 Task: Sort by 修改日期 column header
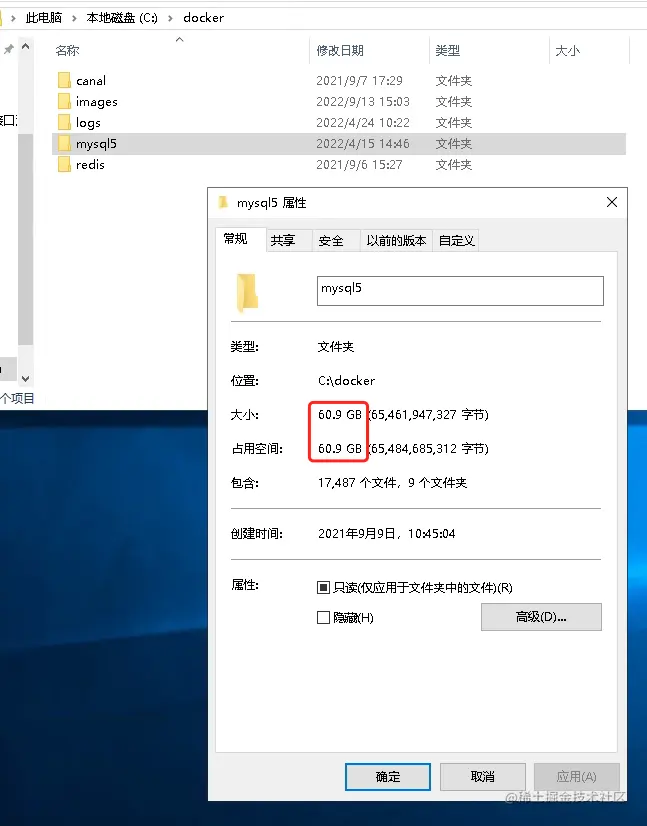coord(340,51)
